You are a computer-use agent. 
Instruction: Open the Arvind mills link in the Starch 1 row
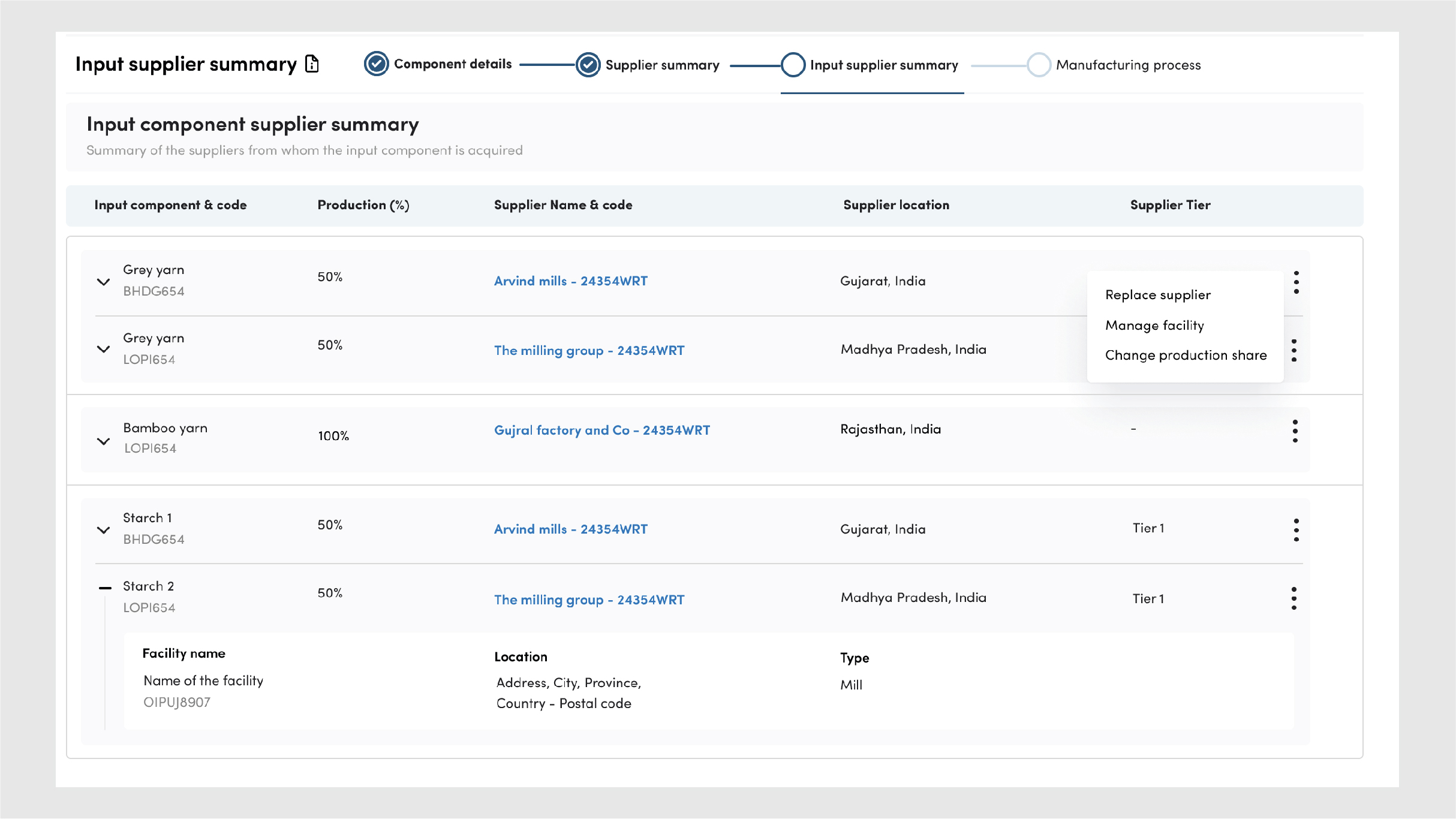[570, 529]
